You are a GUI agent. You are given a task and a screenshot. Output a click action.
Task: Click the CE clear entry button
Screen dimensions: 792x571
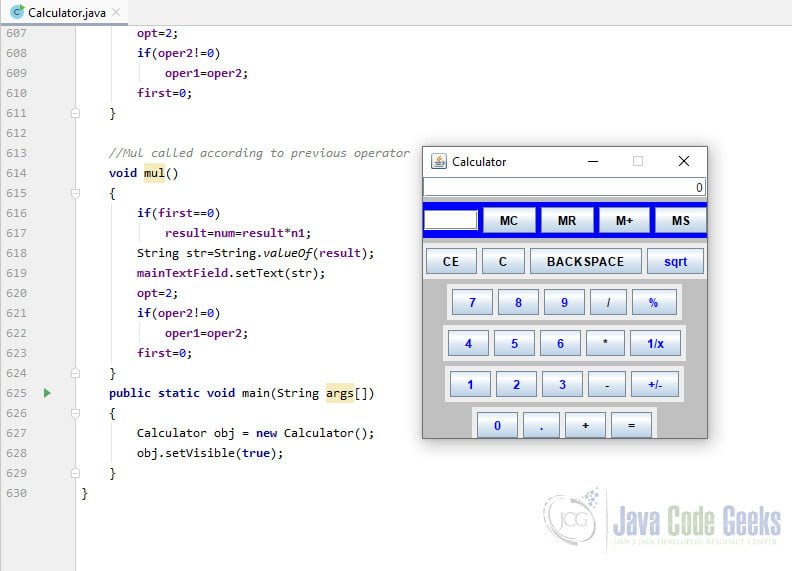(x=451, y=261)
